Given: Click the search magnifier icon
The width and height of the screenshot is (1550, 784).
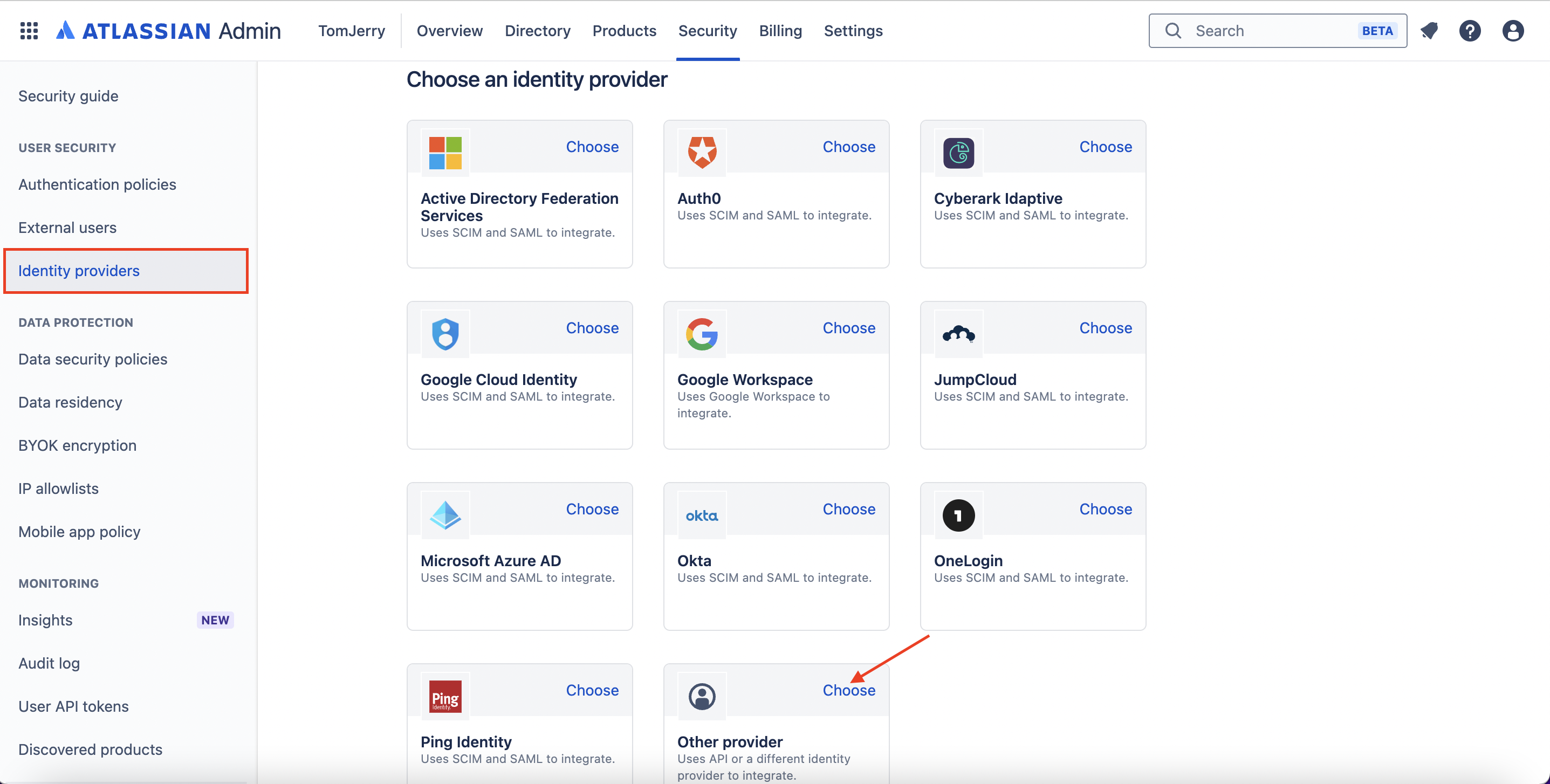Looking at the screenshot, I should [1174, 31].
